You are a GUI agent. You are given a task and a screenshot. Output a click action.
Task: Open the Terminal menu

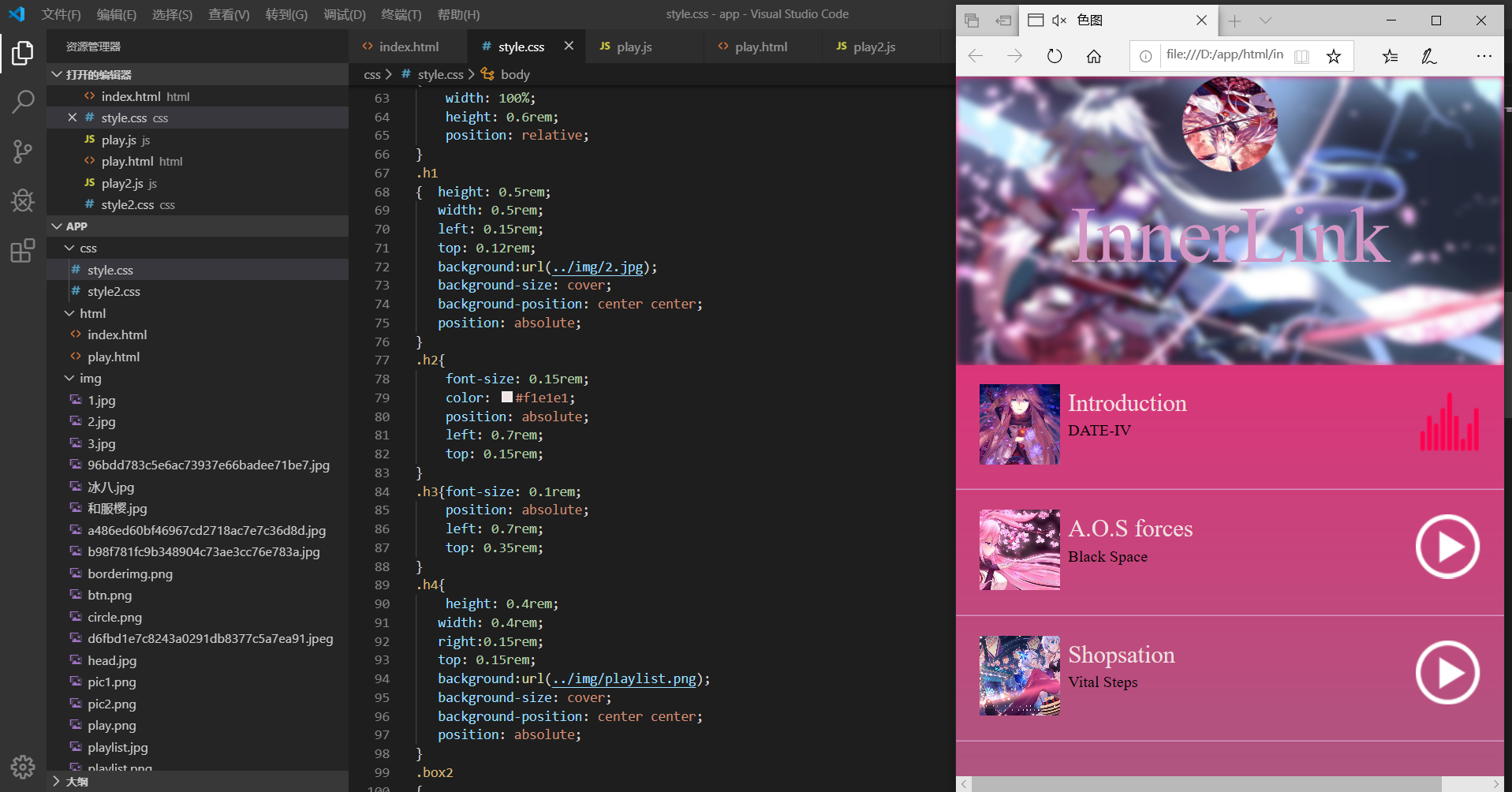401,14
